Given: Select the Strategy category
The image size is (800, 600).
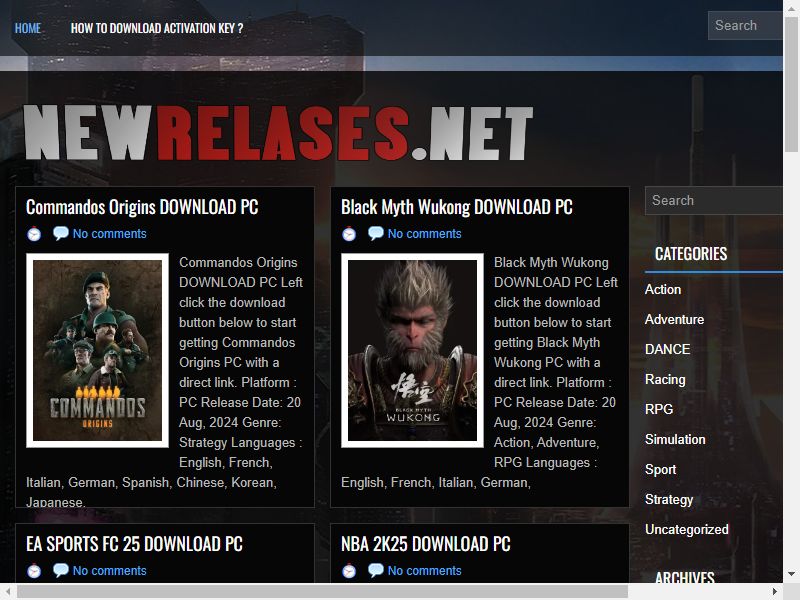Looking at the screenshot, I should click(x=669, y=499).
